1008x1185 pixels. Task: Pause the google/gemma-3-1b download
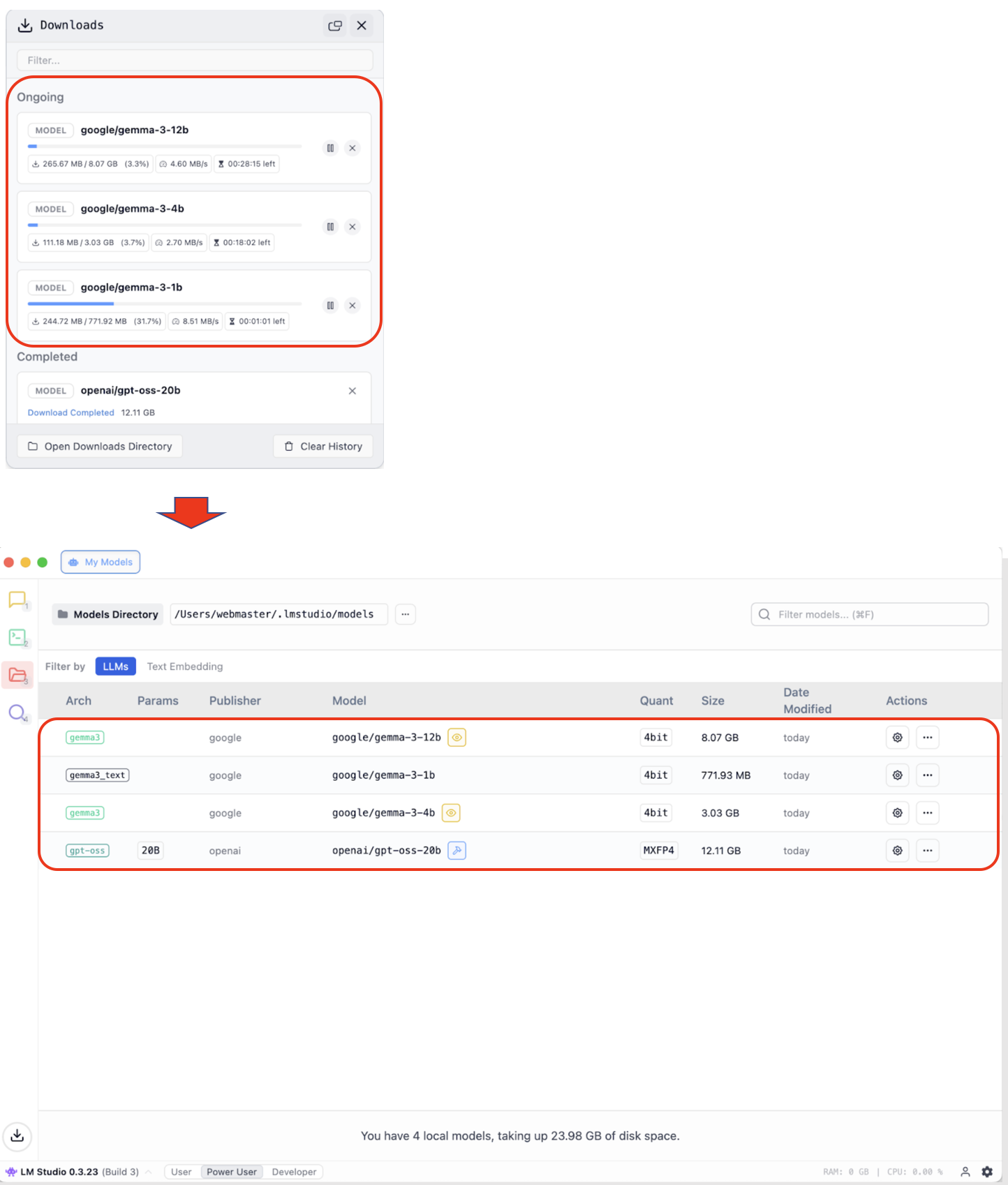pos(330,306)
